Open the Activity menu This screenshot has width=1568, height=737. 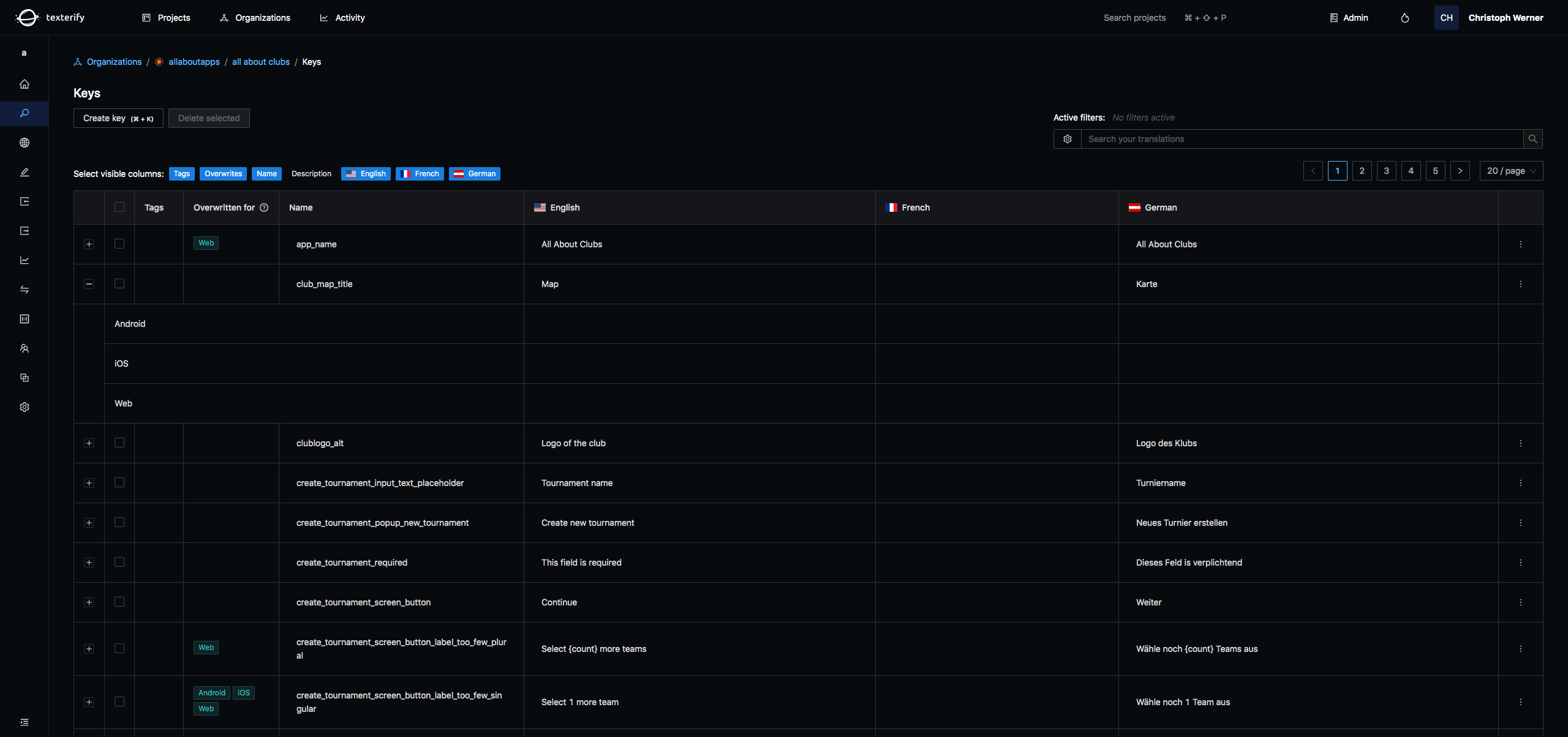point(342,18)
